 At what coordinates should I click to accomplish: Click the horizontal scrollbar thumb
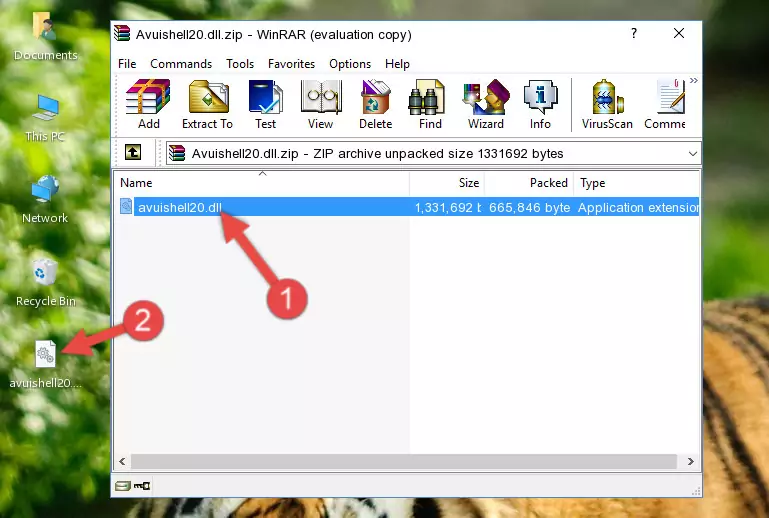coord(404,462)
